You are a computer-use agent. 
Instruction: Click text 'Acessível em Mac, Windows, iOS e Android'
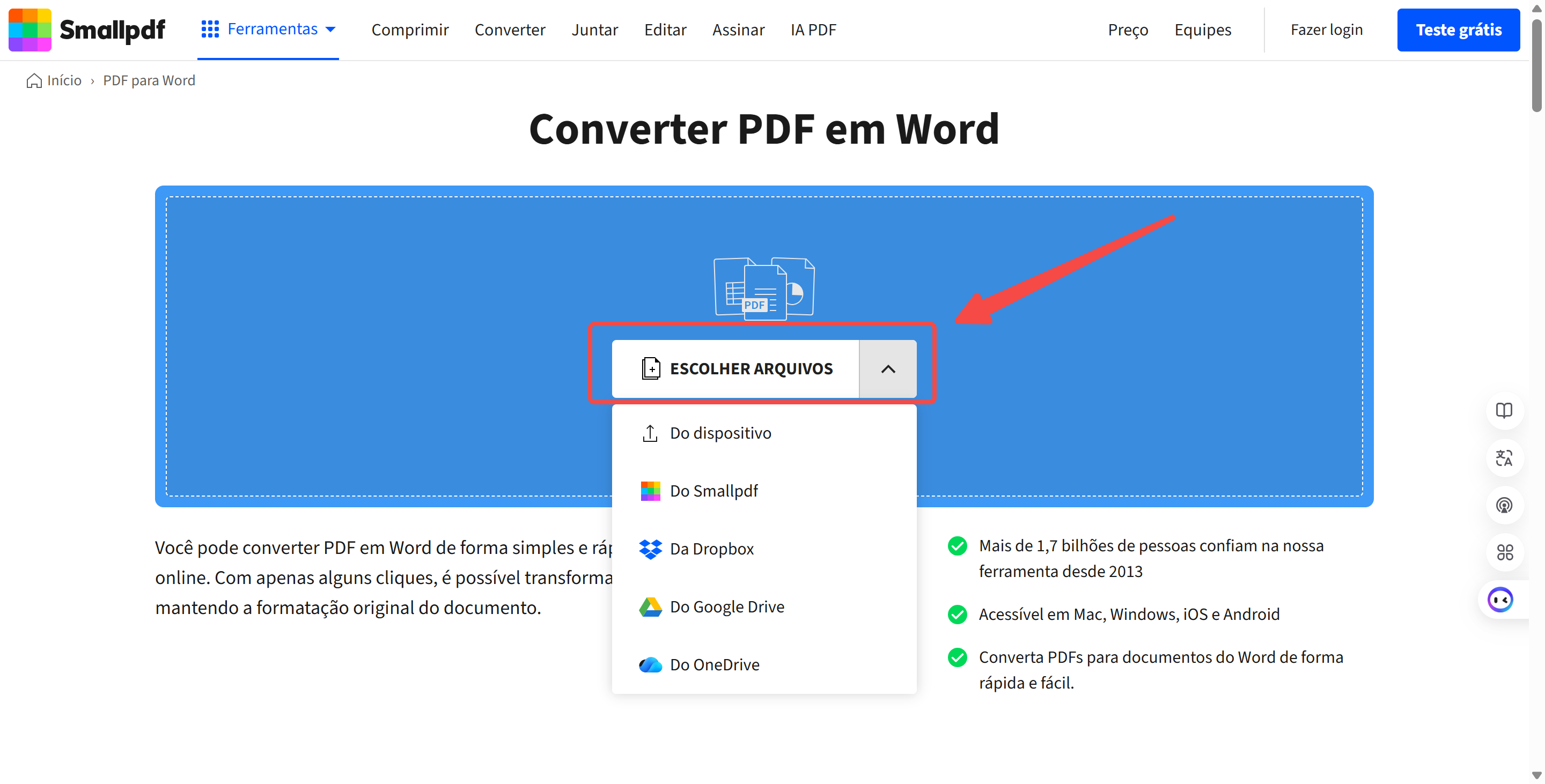(x=1129, y=615)
